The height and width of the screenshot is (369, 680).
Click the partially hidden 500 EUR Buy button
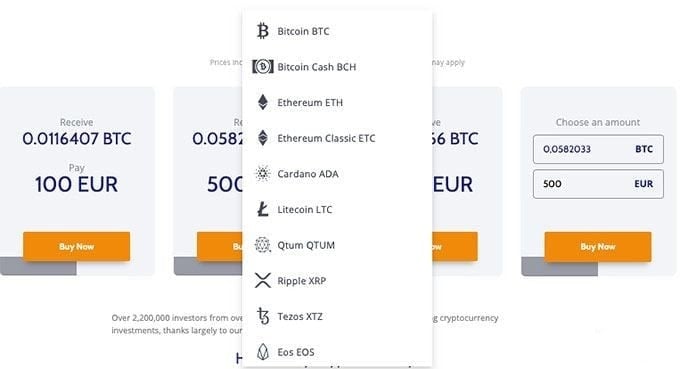[x=219, y=246]
